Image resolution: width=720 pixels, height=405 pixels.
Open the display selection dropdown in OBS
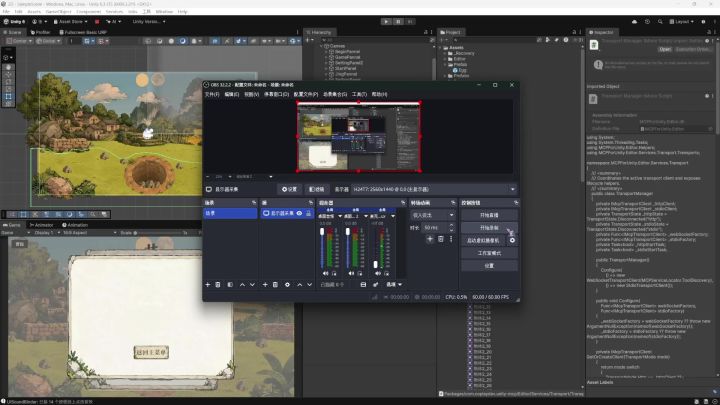[433, 189]
